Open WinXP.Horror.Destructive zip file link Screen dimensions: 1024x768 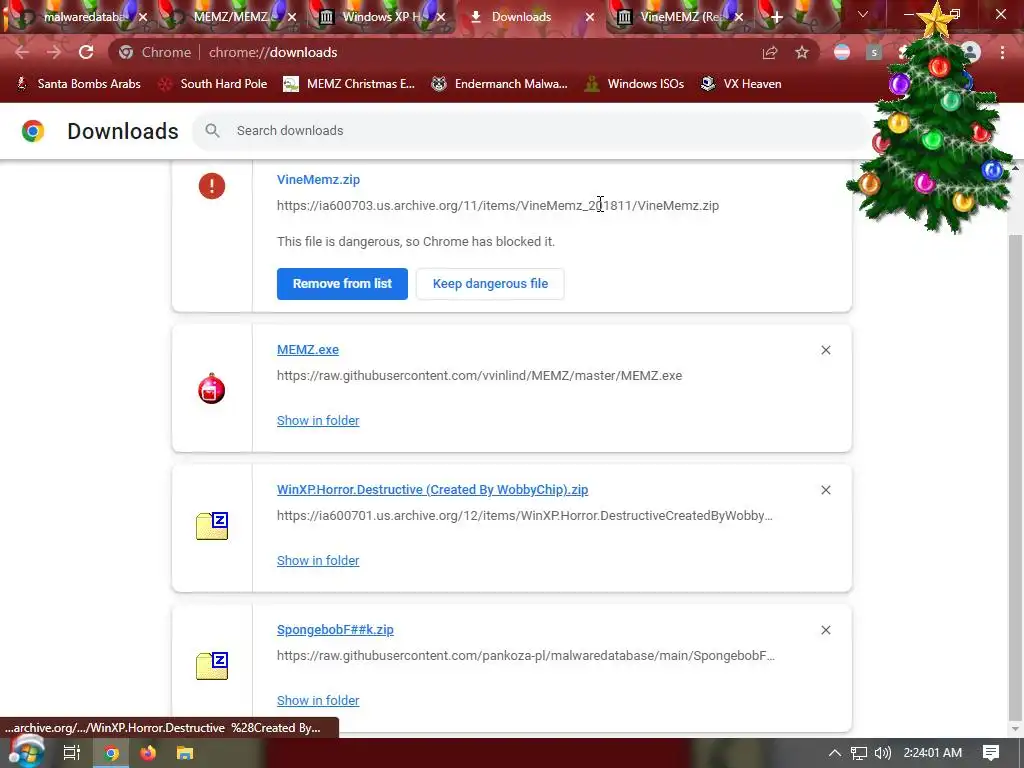coord(432,490)
